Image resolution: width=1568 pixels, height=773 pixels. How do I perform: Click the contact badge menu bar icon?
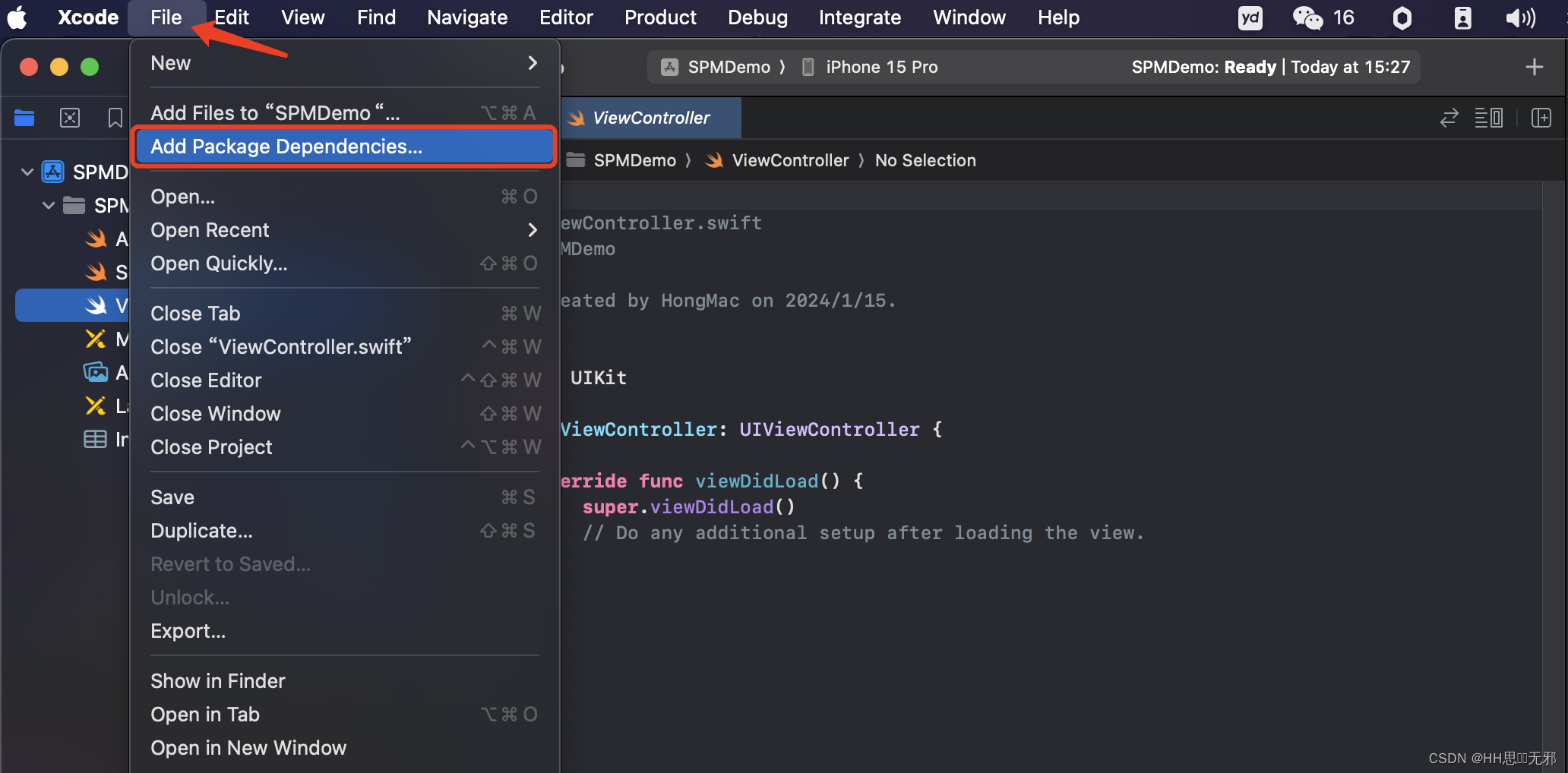pyautogui.click(x=1462, y=17)
